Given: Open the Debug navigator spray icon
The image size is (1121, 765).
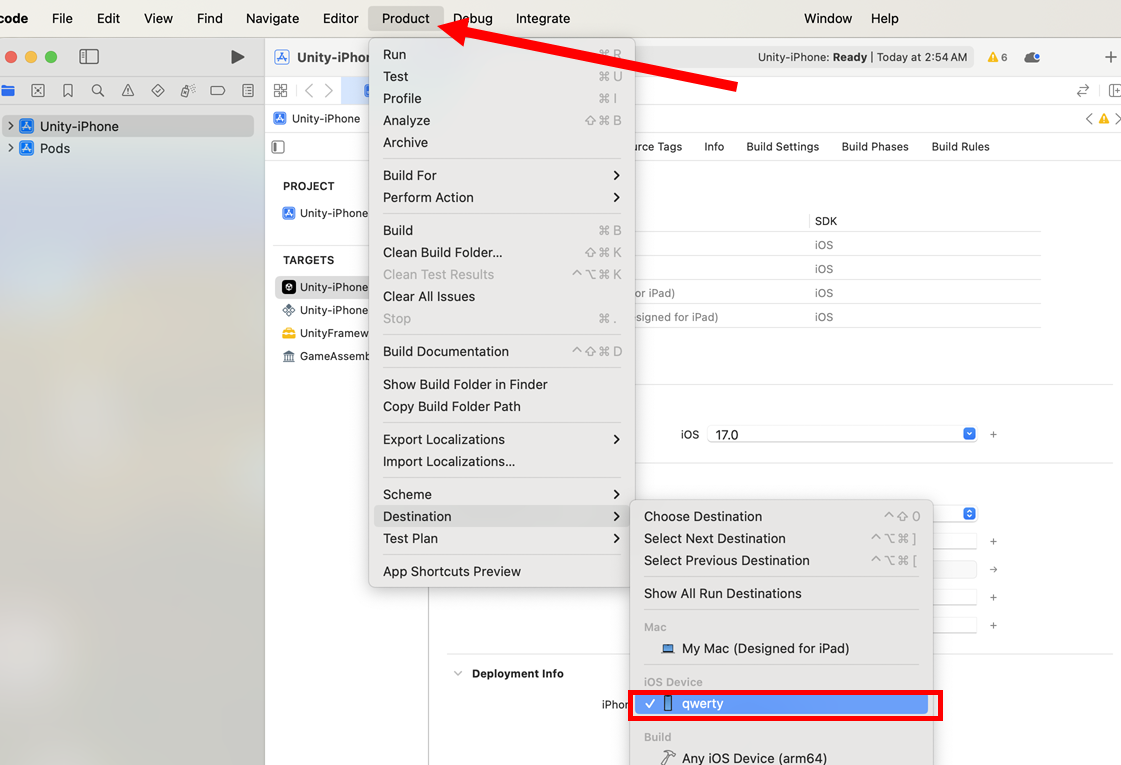Looking at the screenshot, I should click(188, 91).
